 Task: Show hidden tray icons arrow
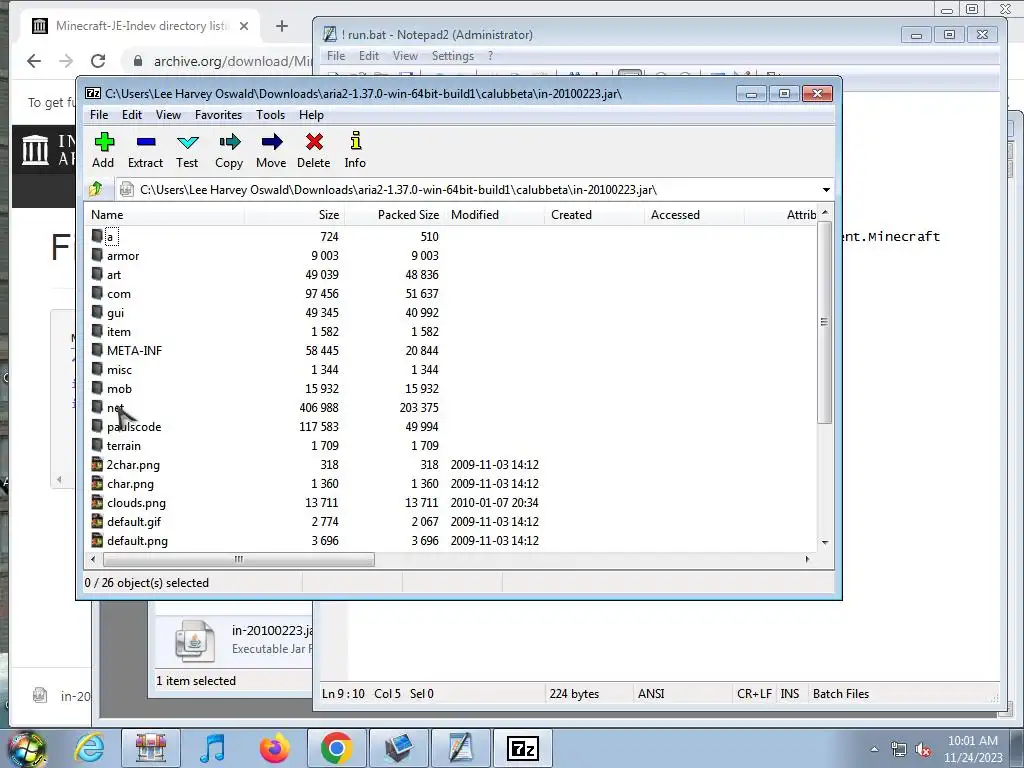[874, 750]
